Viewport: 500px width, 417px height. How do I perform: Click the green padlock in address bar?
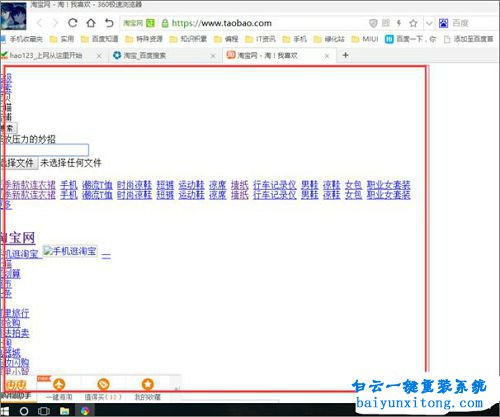[x=165, y=23]
